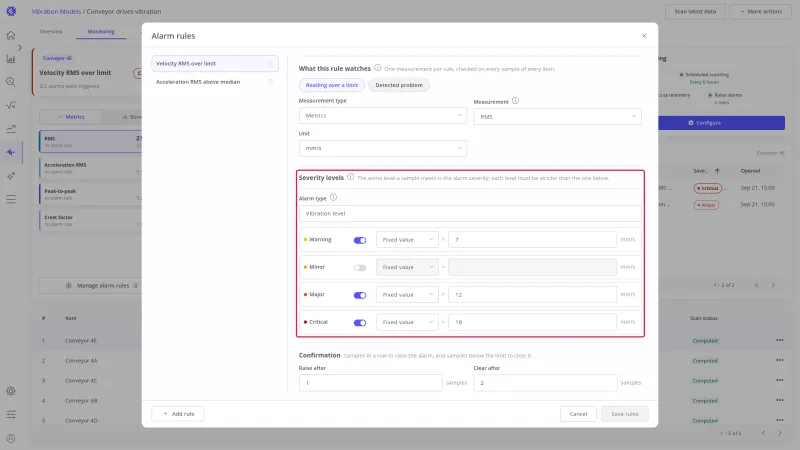
Task: Click the Critical threshold value field
Action: 532,322
